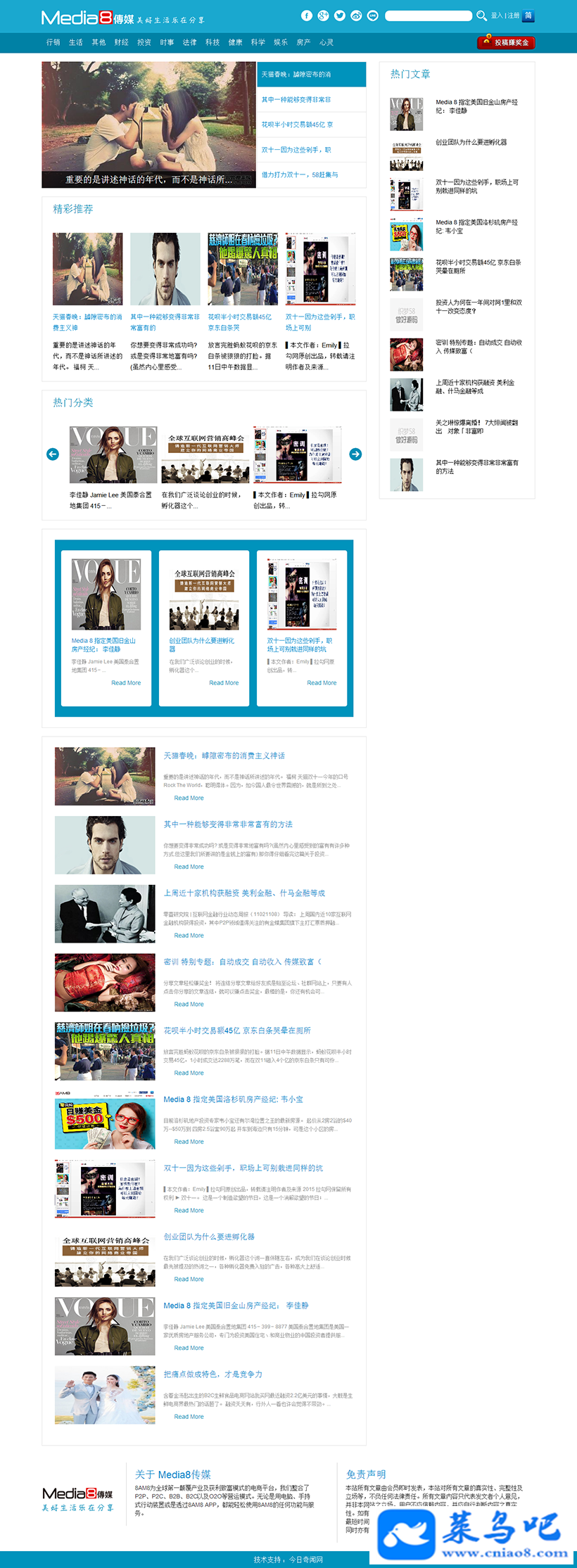
Task: Open sidebar article 密训 特别专题：自动成交
Action: point(478,347)
